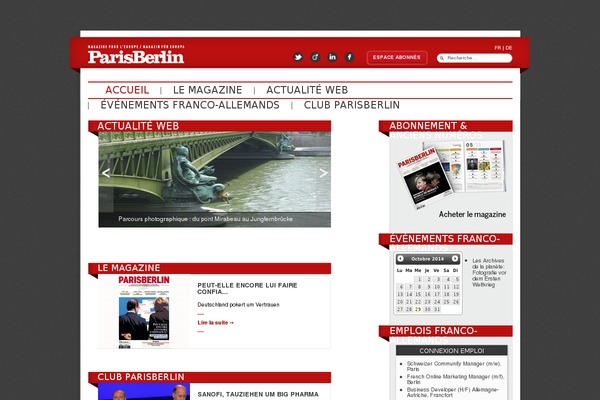Select October 31 in the calendar
The width and height of the screenshot is (600, 400).
437,309
